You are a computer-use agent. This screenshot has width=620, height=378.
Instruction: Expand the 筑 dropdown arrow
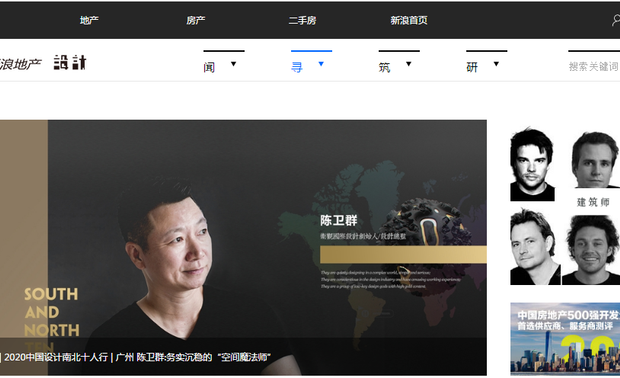(408, 64)
